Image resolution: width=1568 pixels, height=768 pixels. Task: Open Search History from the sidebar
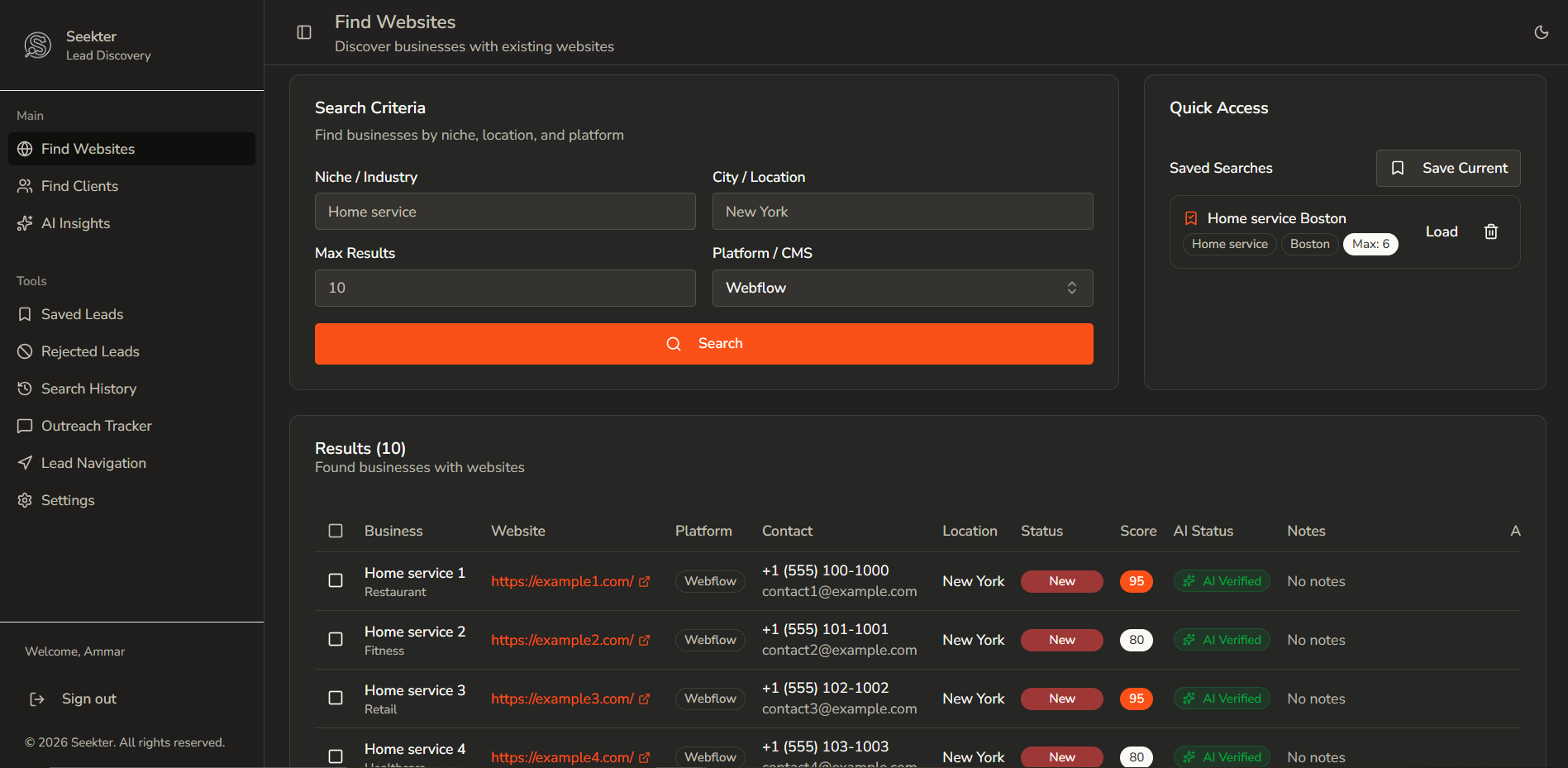pos(88,389)
